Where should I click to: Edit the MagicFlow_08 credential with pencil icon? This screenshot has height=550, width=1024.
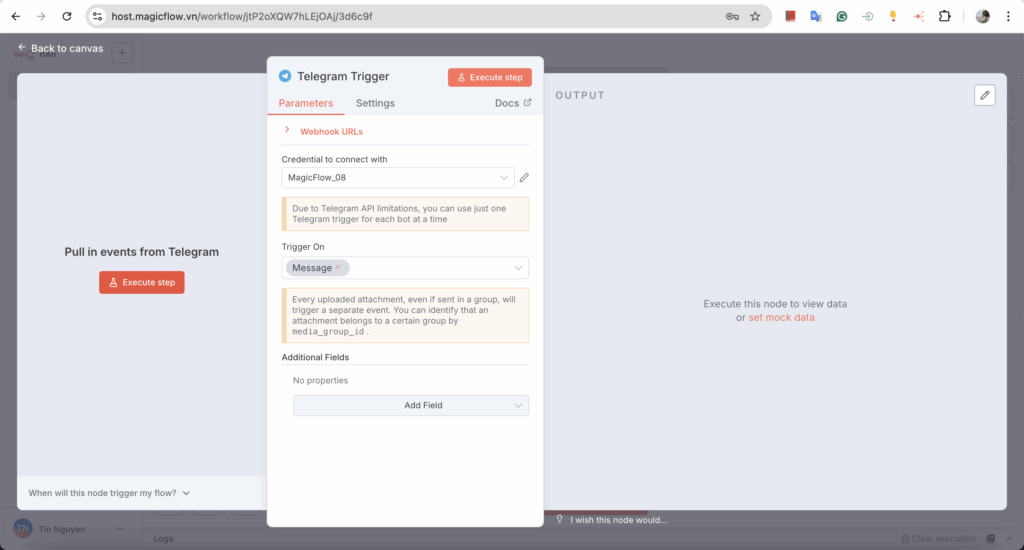coord(524,178)
